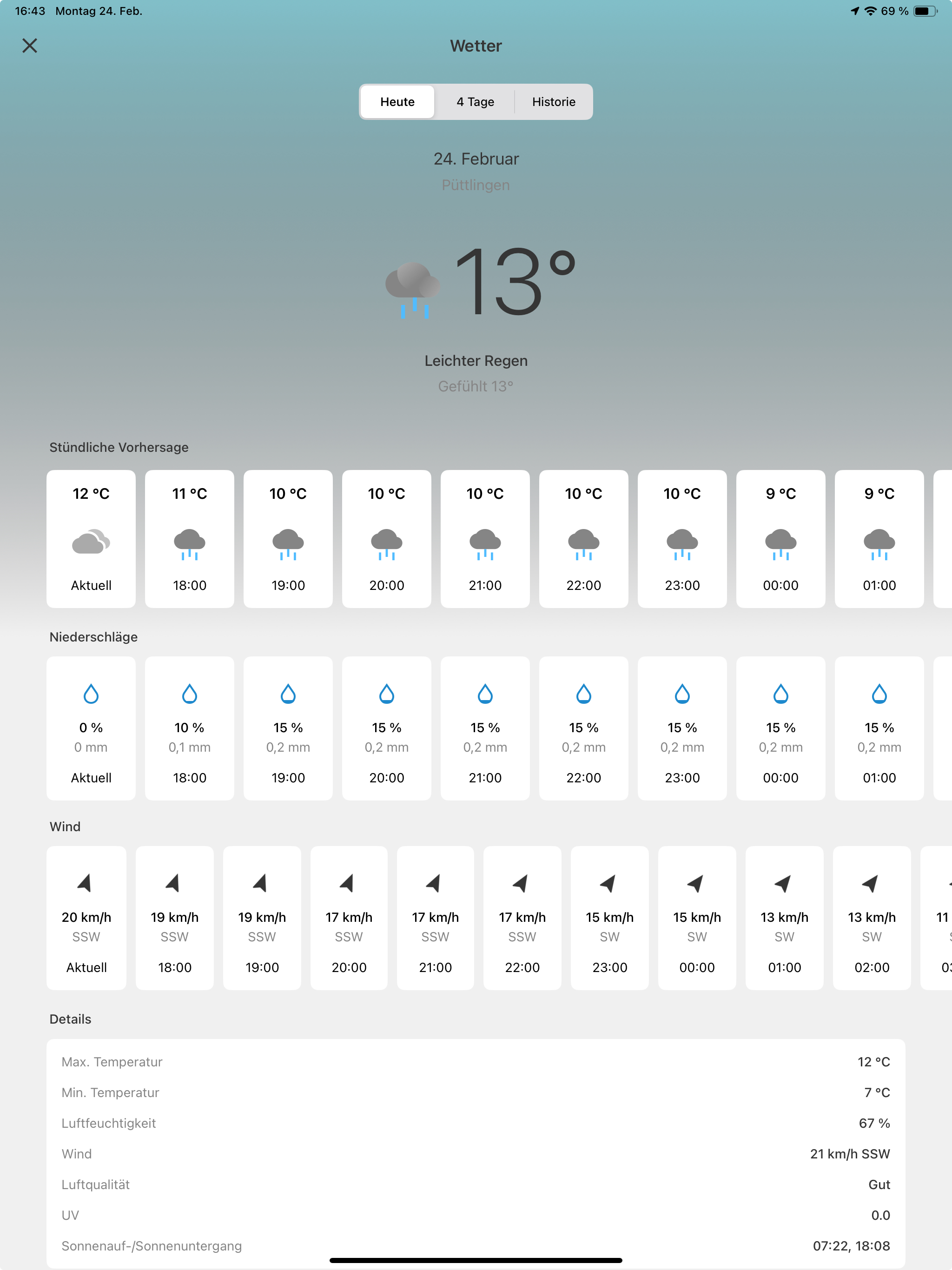
Task: Tap the droplet icon for 20:00 precipitation
Action: 386,694
